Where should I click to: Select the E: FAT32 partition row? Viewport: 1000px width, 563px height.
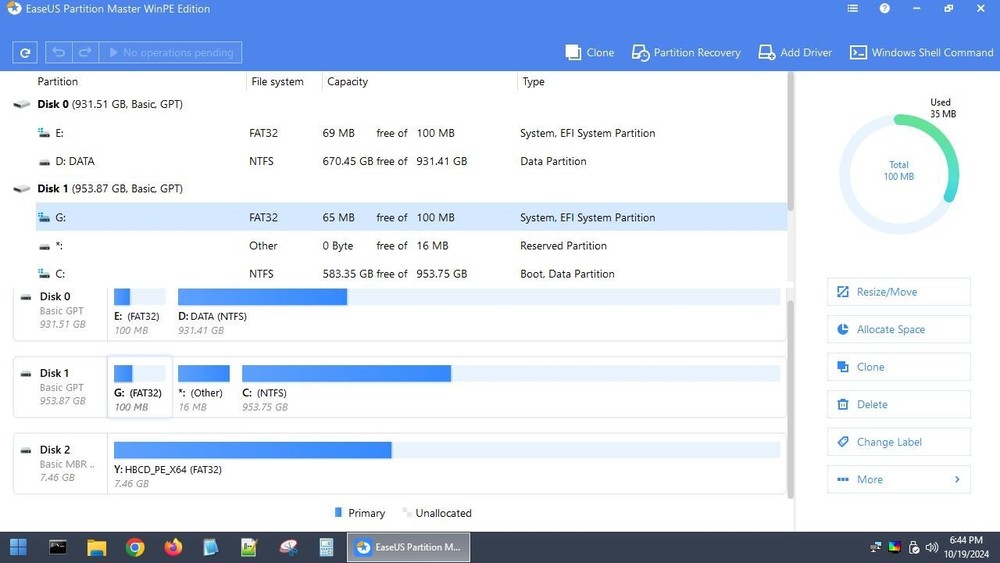(411, 133)
